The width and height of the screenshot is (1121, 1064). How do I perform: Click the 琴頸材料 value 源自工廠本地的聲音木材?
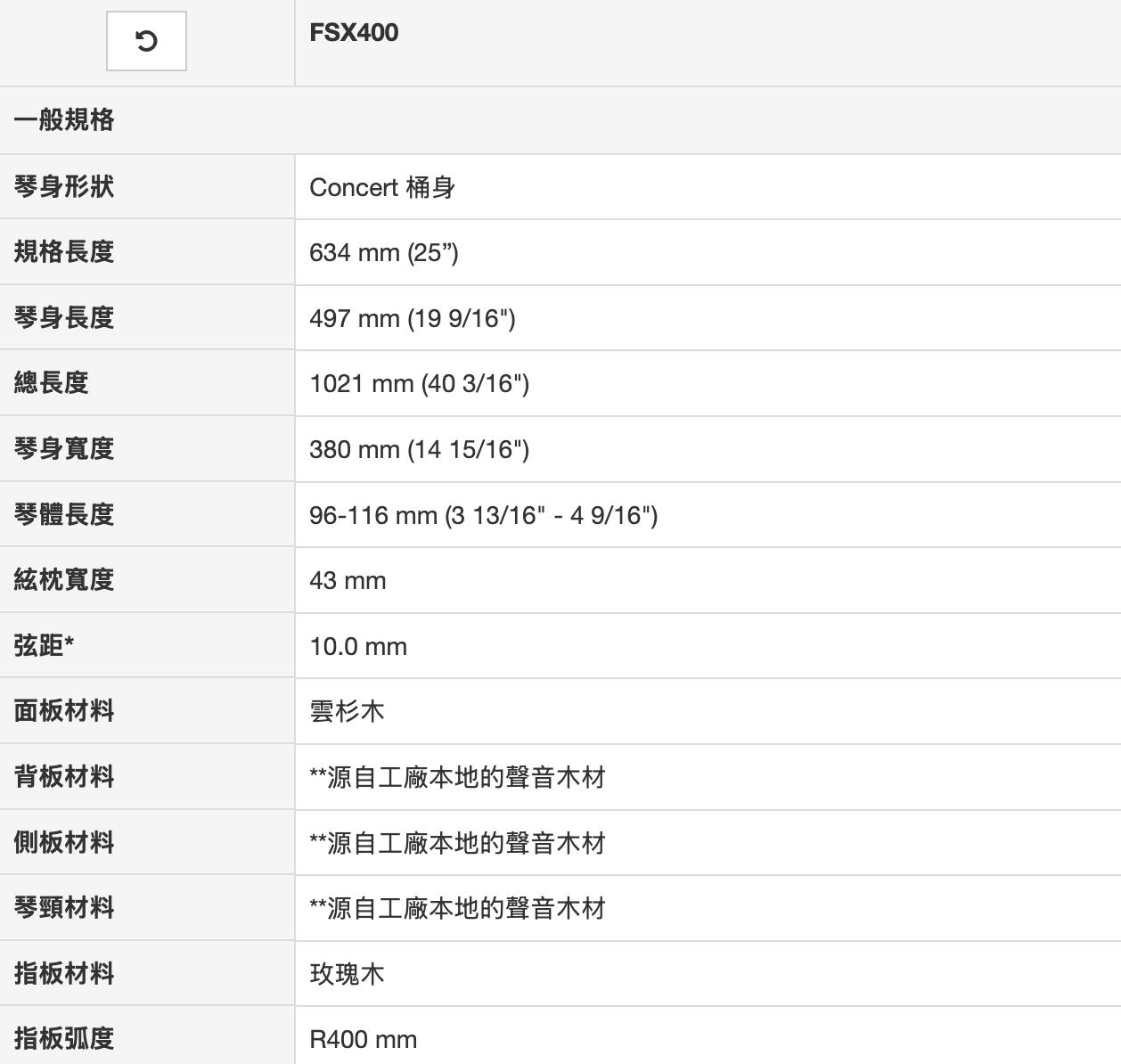pos(458,909)
